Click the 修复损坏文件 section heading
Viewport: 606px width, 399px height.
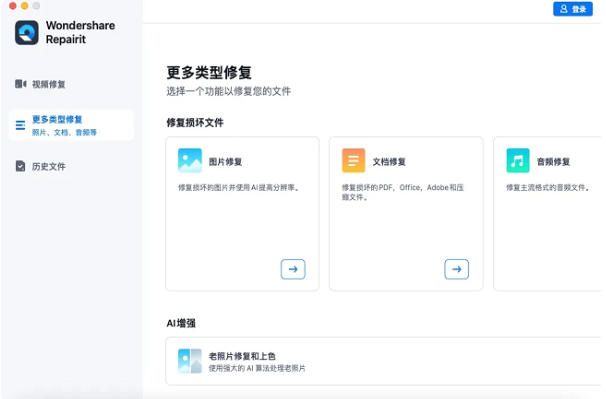click(x=195, y=123)
